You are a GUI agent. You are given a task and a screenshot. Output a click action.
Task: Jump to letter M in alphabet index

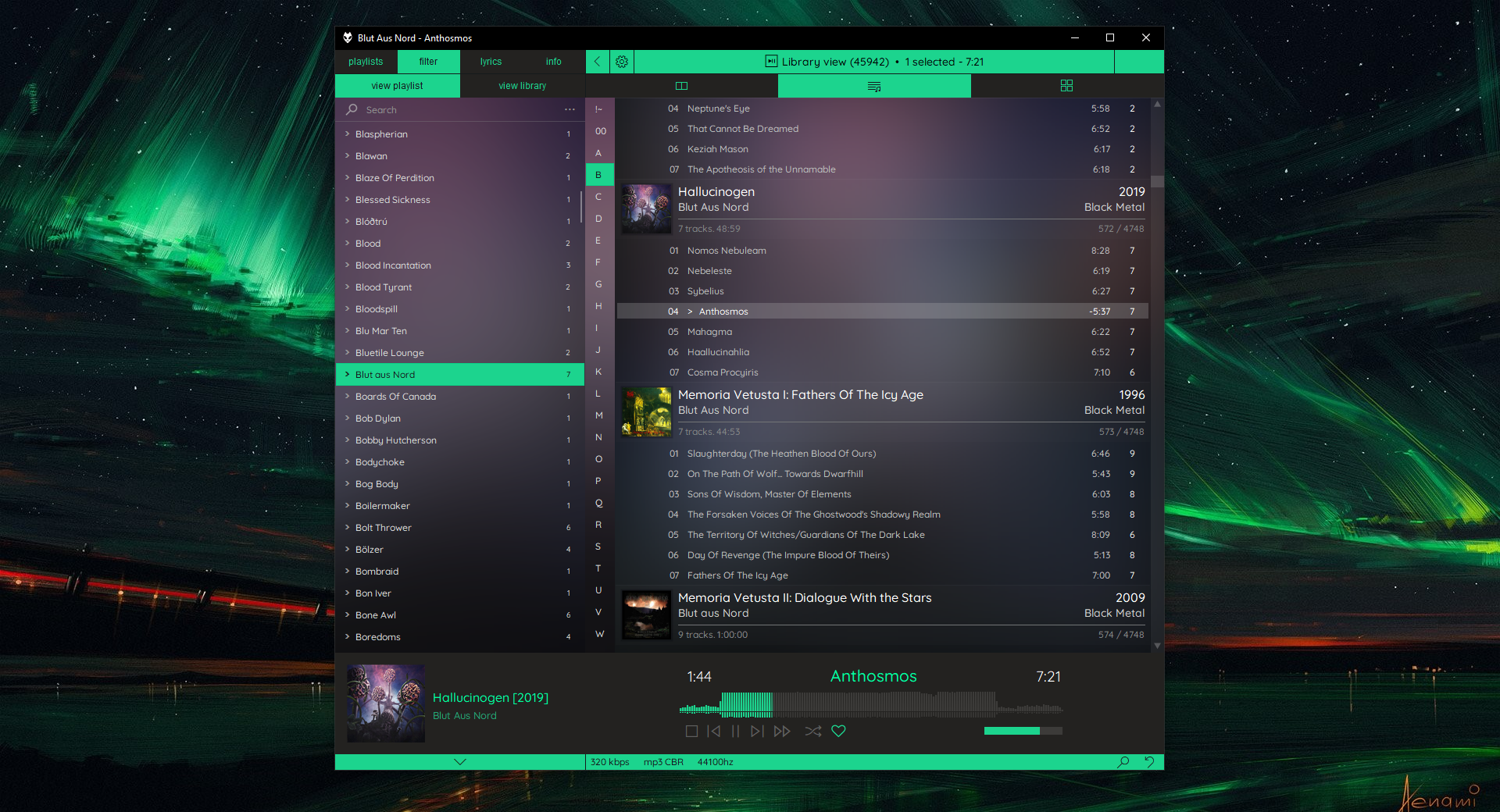pos(598,415)
